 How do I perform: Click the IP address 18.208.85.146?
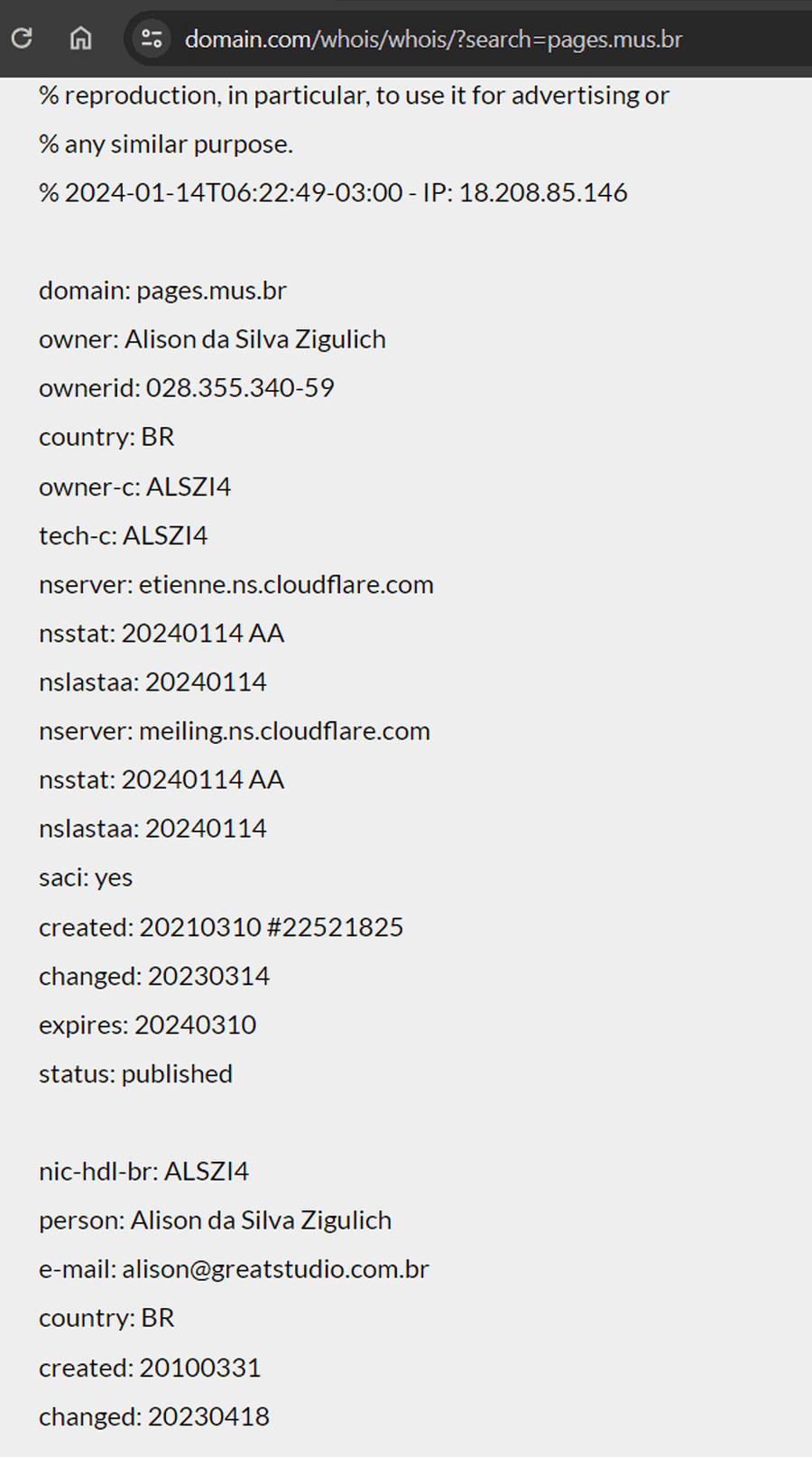[543, 193]
